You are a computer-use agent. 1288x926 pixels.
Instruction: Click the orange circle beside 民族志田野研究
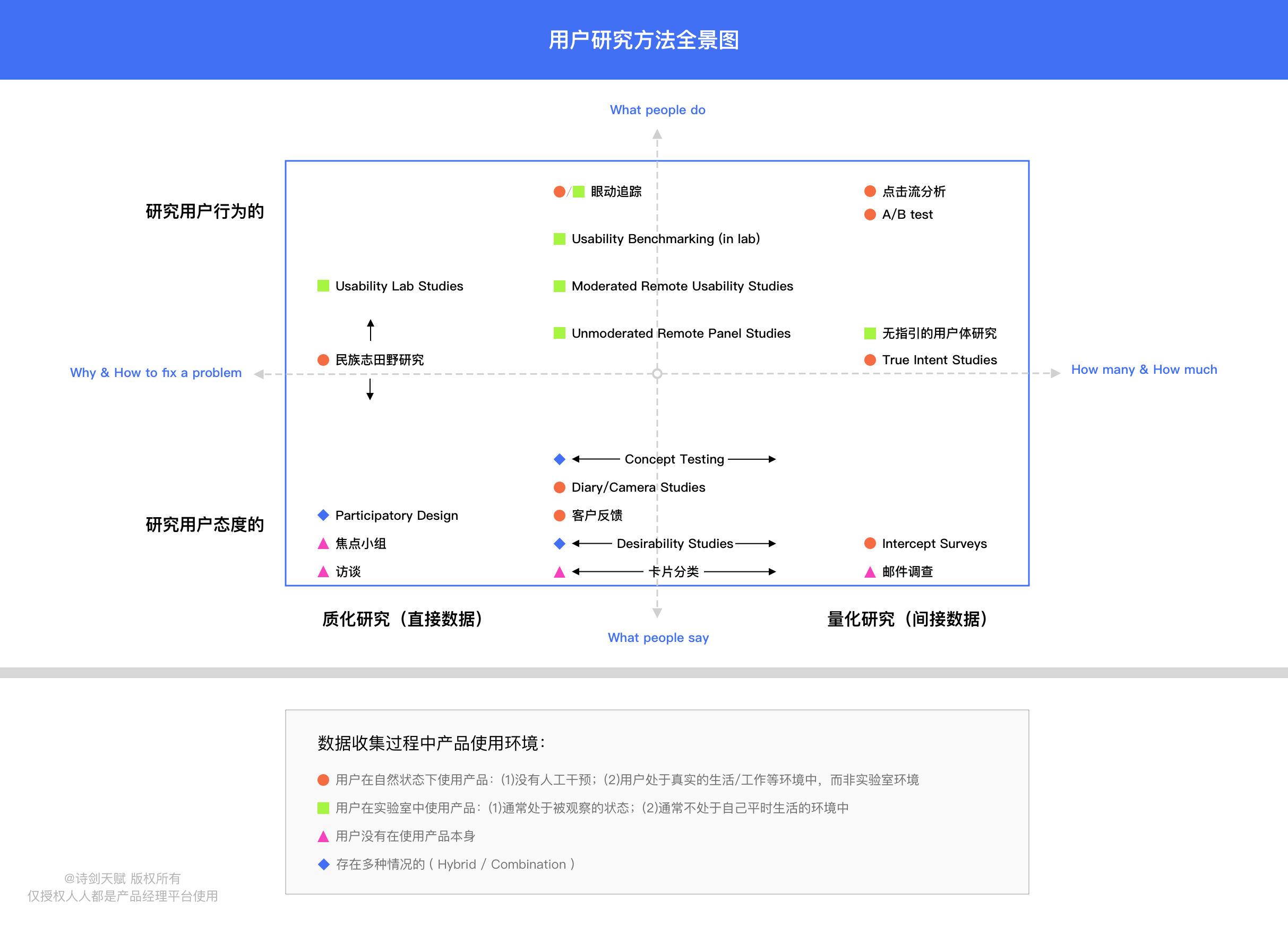click(x=323, y=359)
